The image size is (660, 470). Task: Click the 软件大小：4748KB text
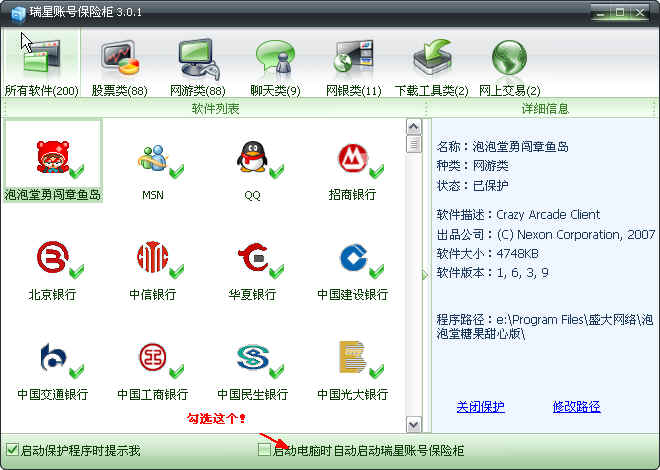487,254
